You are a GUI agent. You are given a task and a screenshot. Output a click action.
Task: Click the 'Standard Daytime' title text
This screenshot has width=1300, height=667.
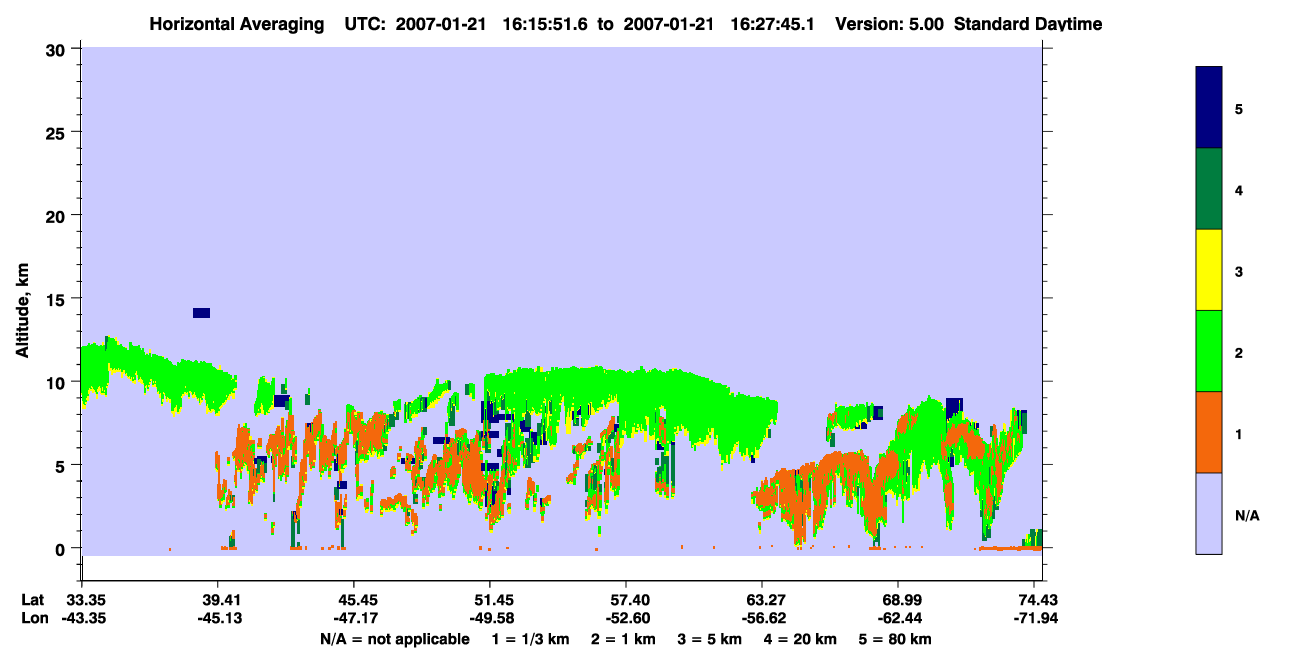coord(1028,24)
